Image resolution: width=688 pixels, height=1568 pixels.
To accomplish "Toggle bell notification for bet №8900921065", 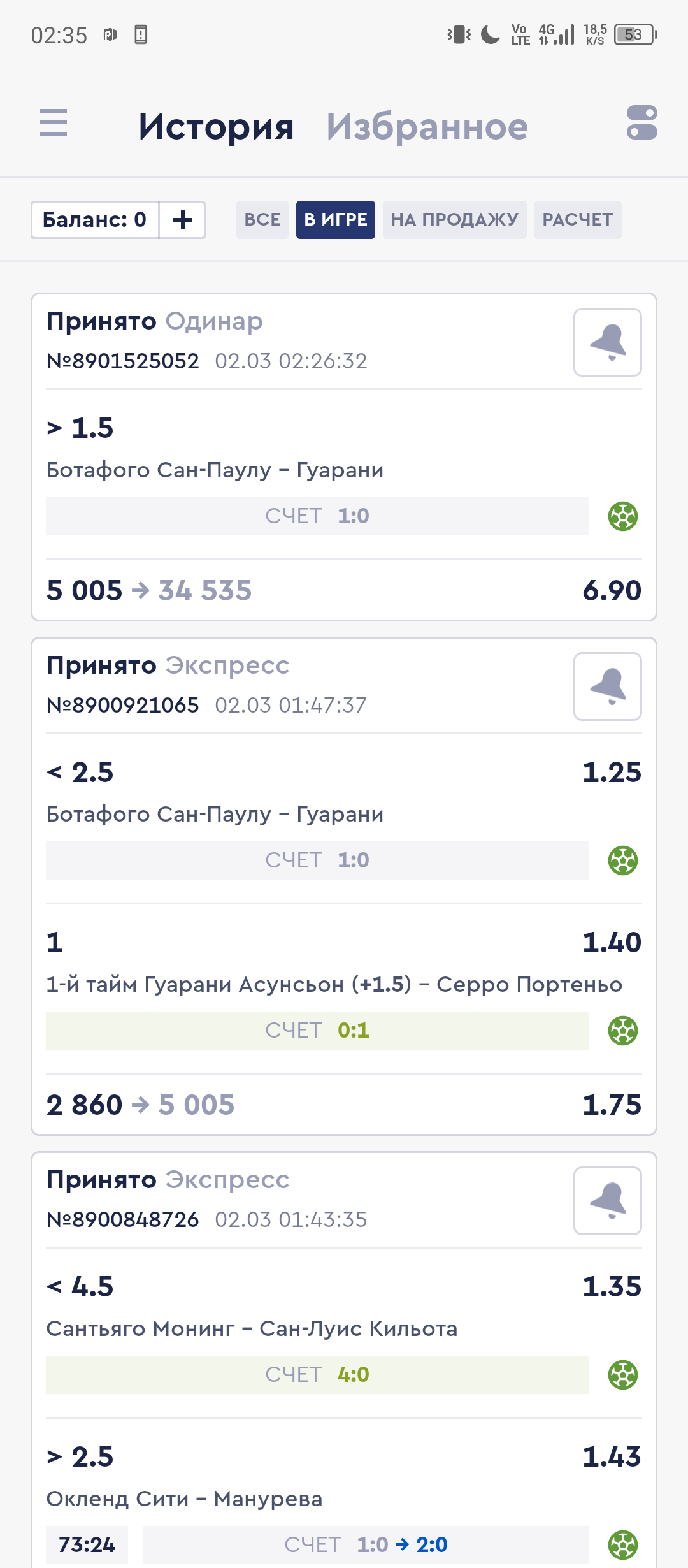I will pyautogui.click(x=607, y=686).
